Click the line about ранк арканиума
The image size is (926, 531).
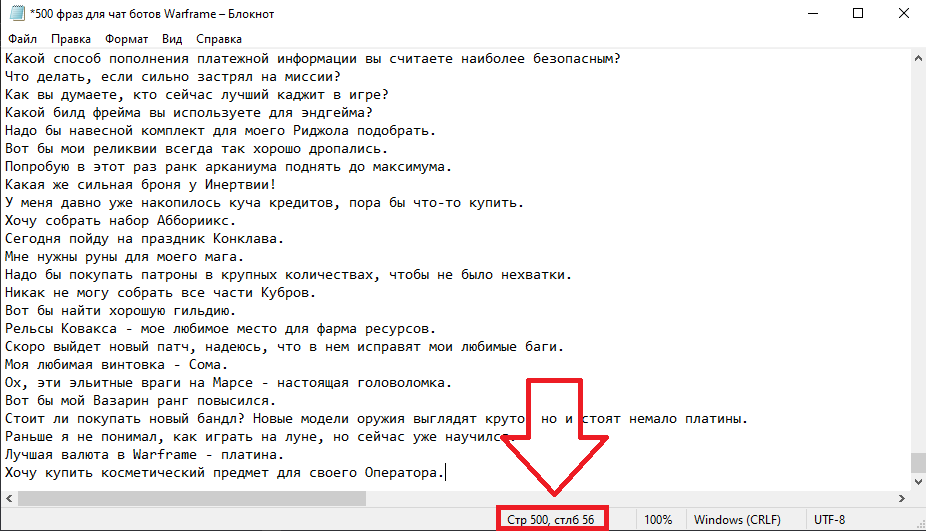coord(229,167)
